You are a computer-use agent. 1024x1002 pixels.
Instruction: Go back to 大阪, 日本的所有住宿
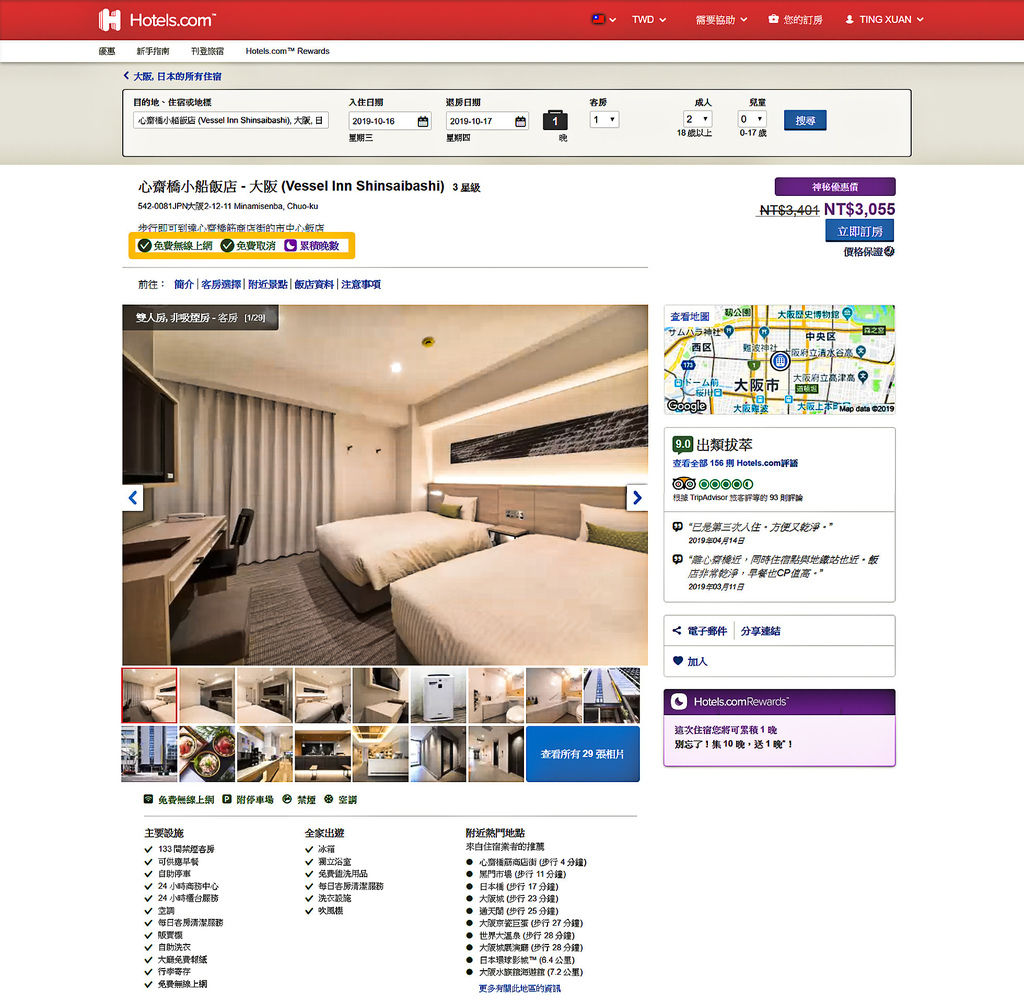[172, 76]
